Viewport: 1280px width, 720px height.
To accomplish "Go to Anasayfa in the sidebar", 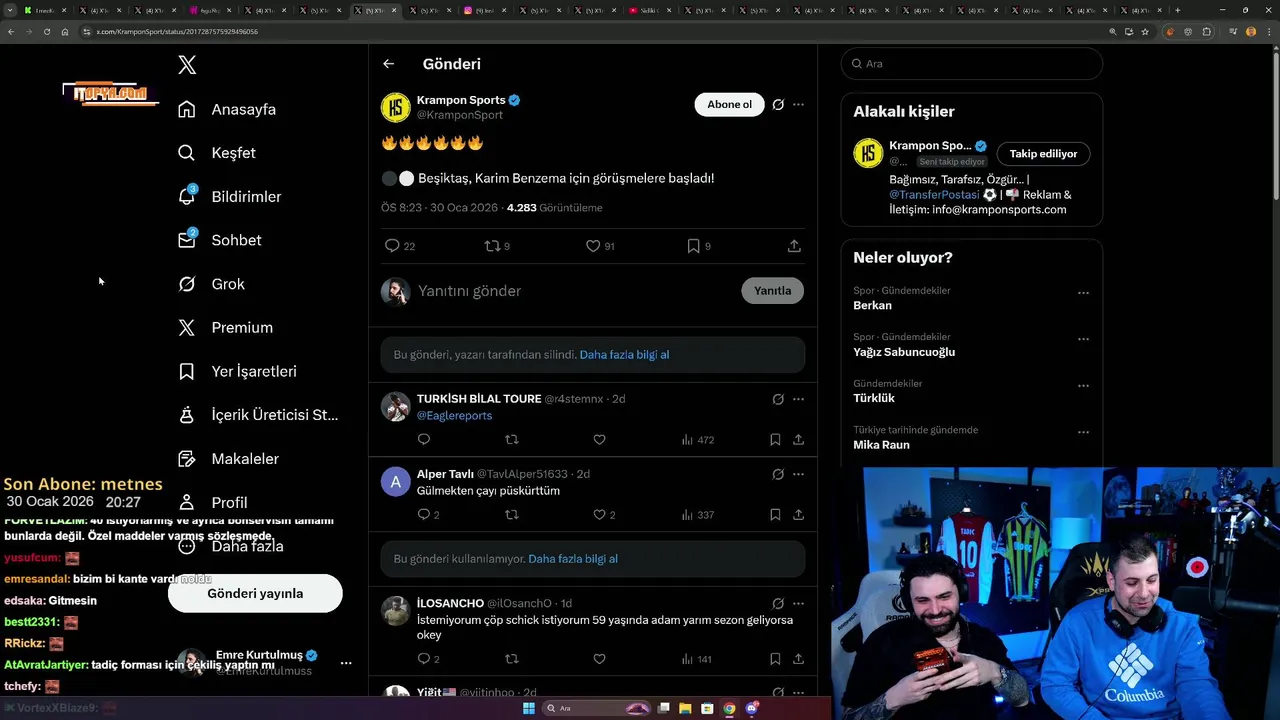I will 227,109.
